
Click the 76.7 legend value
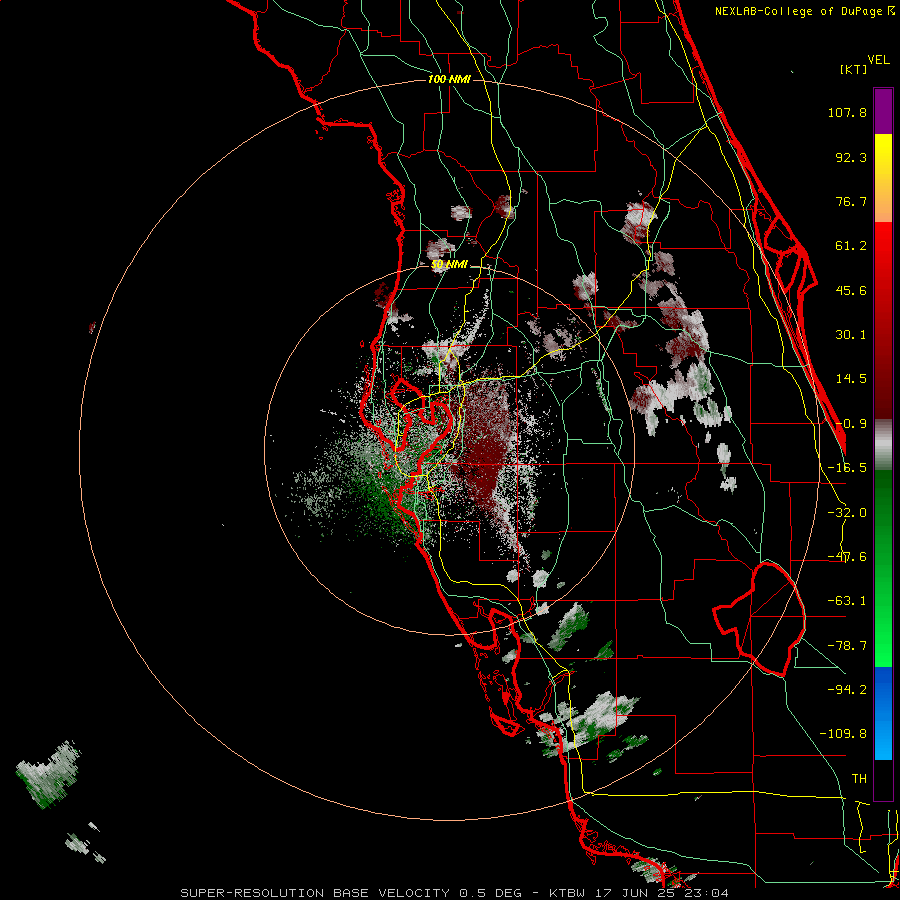(851, 201)
